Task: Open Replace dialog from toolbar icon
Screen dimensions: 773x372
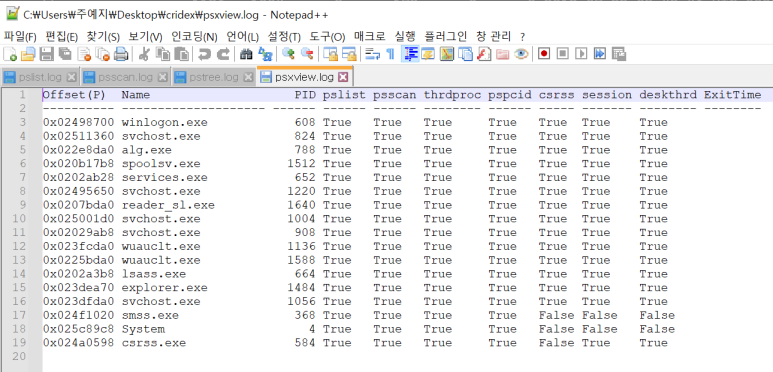Action: click(265, 54)
